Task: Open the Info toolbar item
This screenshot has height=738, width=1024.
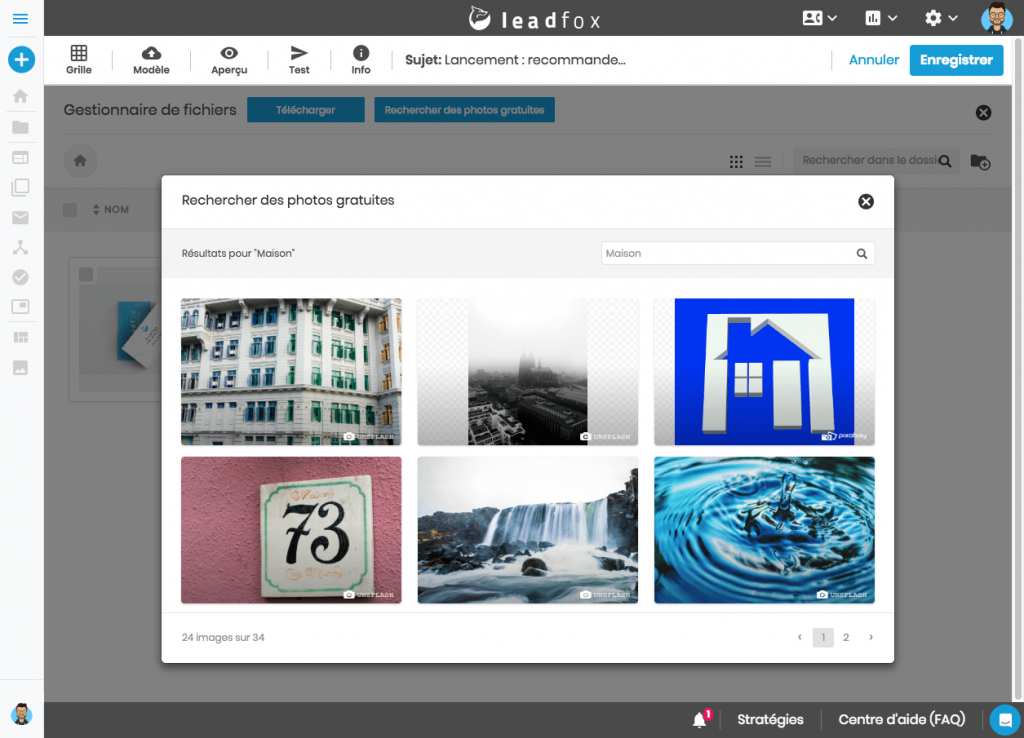Action: tap(360, 59)
